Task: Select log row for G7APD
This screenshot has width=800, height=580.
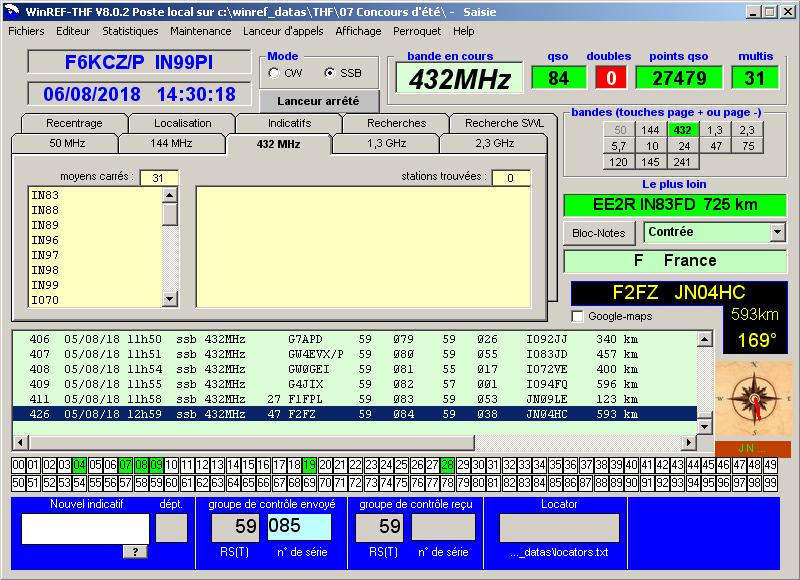Action: point(355,339)
